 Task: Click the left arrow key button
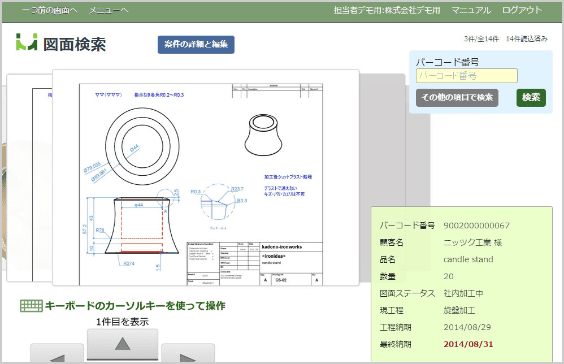pyautogui.click(x=57, y=353)
